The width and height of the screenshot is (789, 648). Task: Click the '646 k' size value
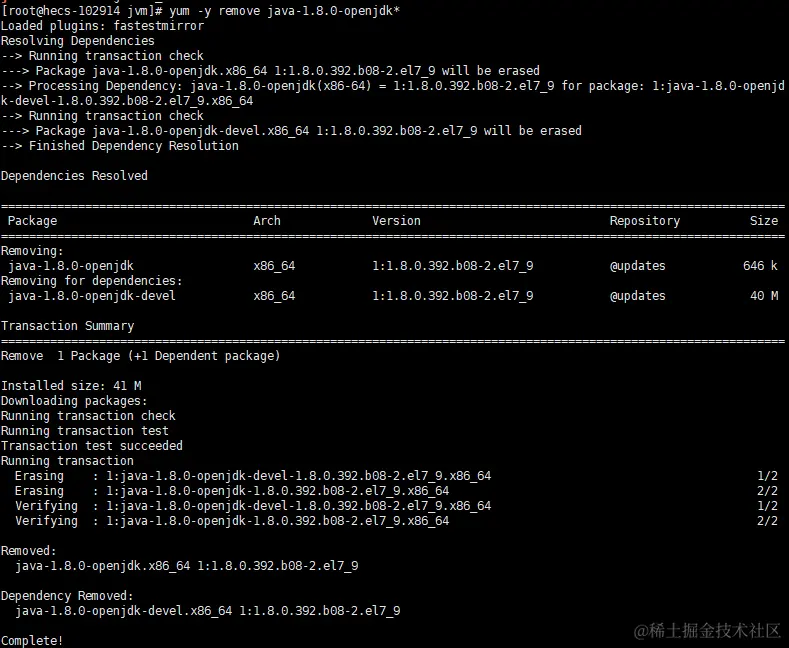click(760, 266)
